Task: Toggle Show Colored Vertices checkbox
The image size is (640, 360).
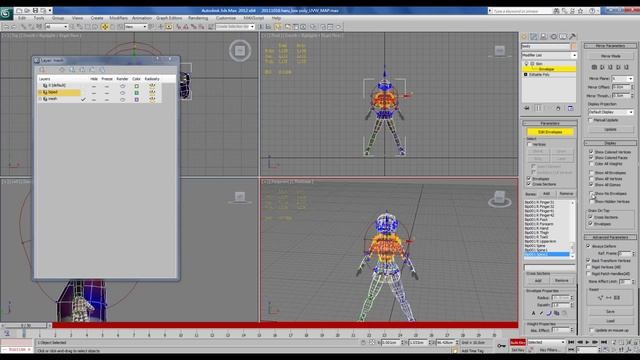Action: point(591,152)
